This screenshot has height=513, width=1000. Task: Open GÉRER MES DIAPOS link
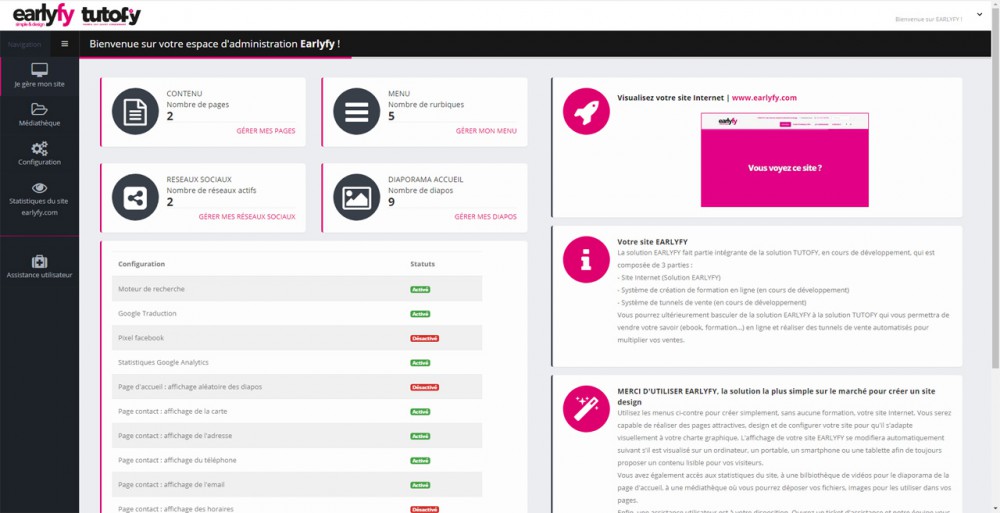485,217
